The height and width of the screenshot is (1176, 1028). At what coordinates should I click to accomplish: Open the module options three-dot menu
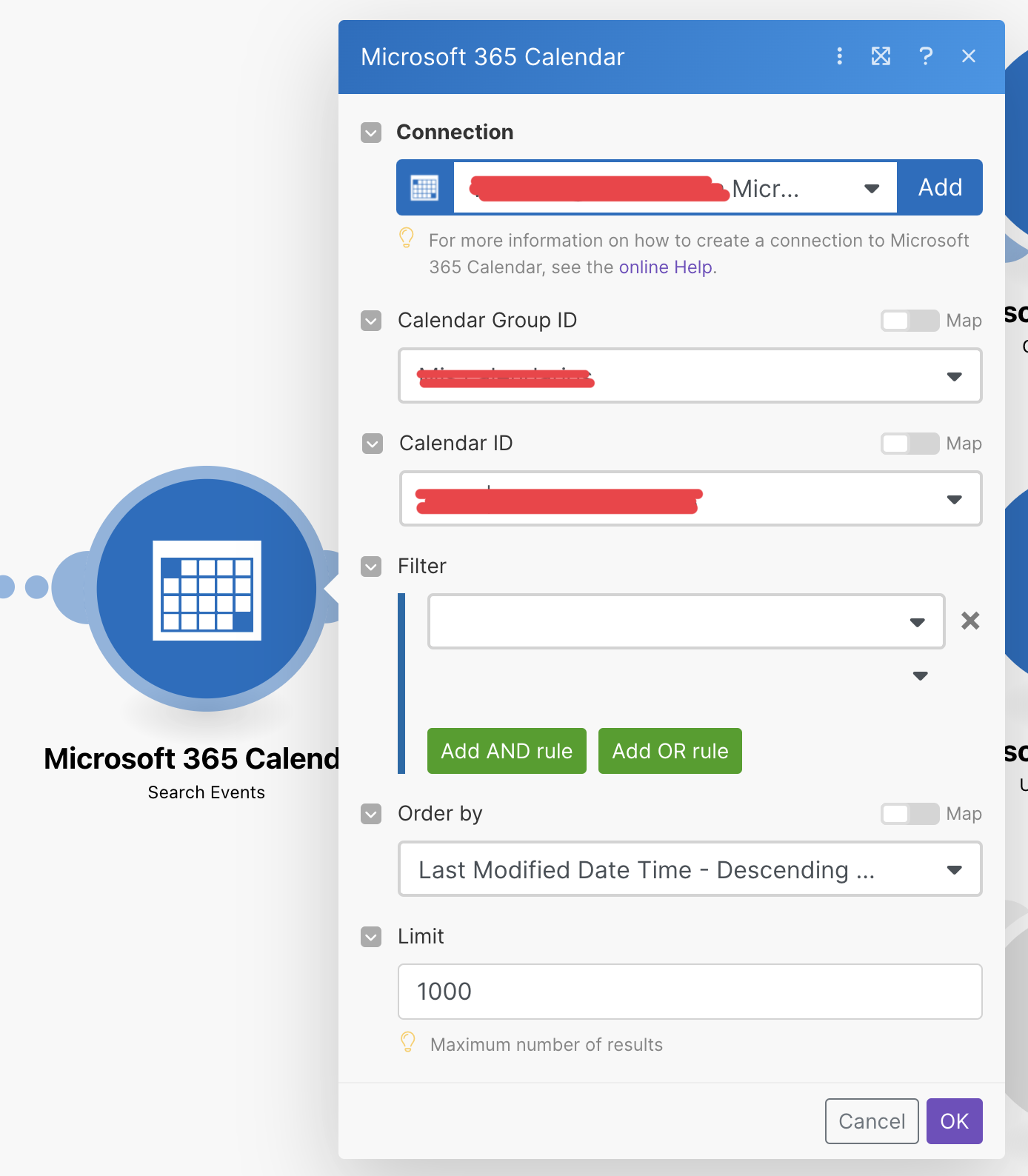(x=839, y=56)
